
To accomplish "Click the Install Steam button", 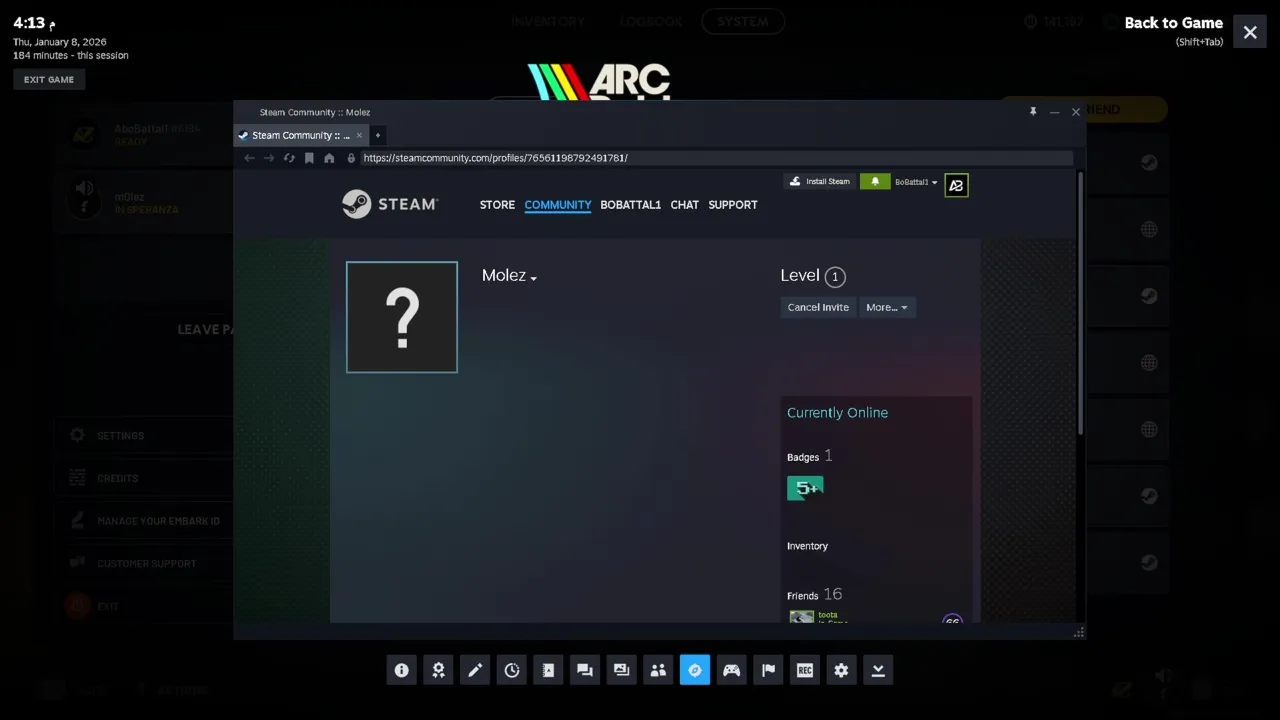I will pyautogui.click(x=820, y=181).
